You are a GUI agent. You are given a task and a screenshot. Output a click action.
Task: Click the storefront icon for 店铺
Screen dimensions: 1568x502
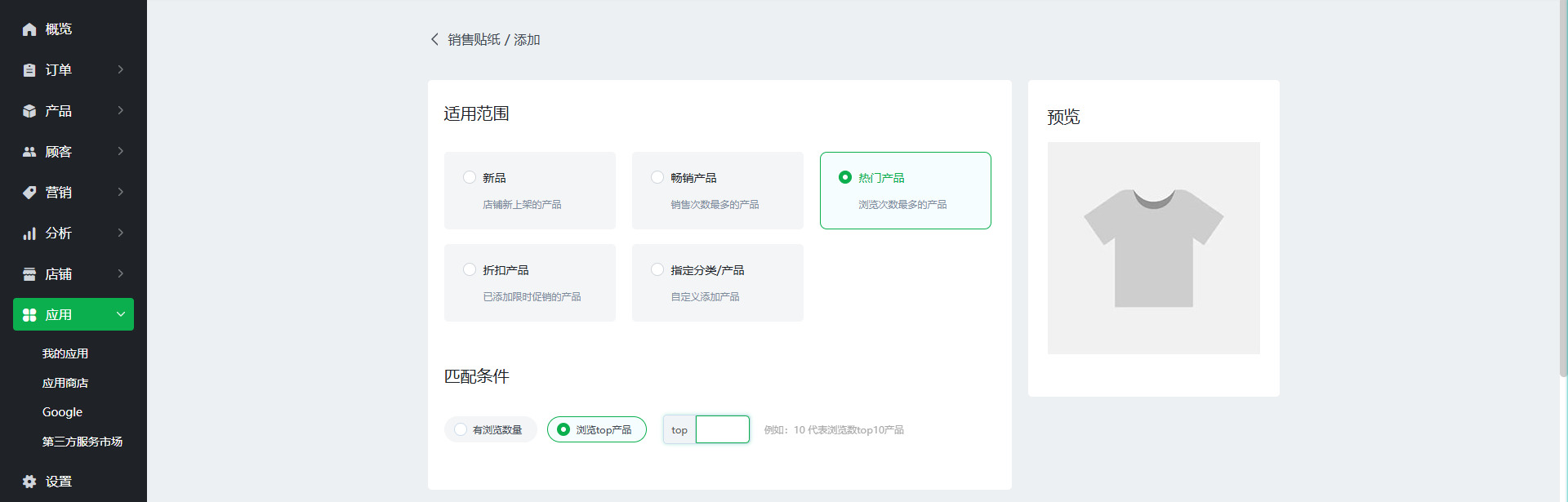[x=29, y=274]
